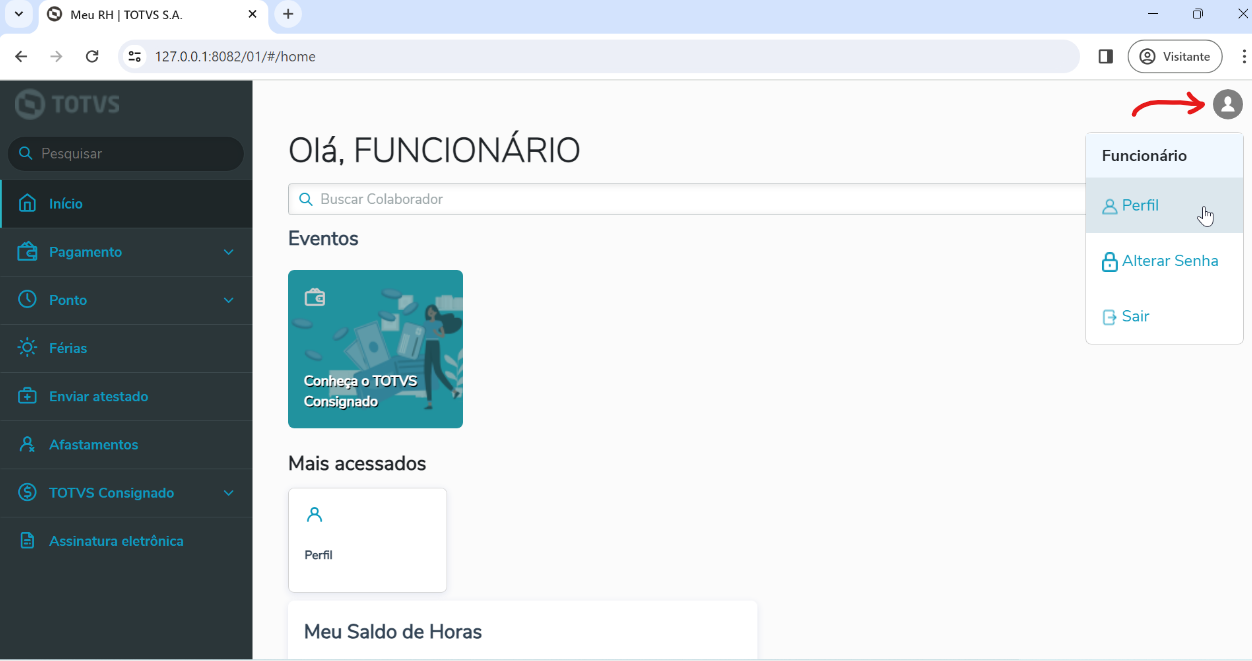Expand the TOTVS Consignado submenu chevron
Viewport: 1252px width, 661px height.
click(229, 493)
